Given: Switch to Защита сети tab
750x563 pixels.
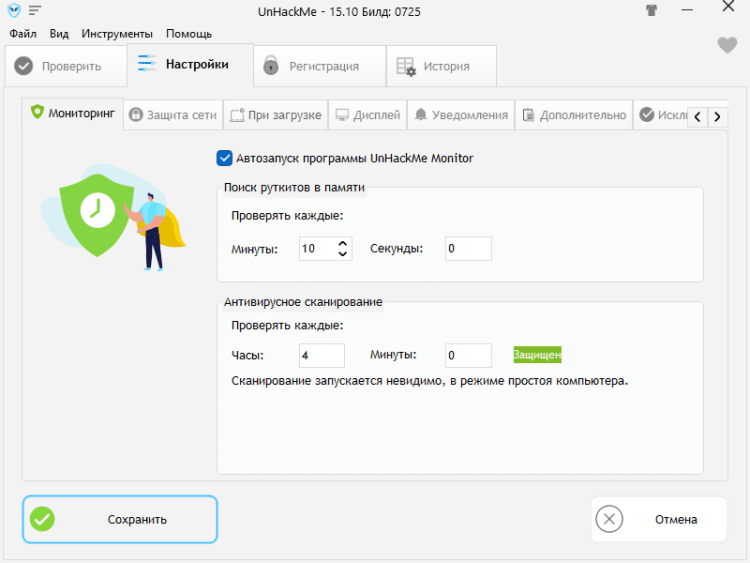Looking at the screenshot, I should (x=173, y=115).
